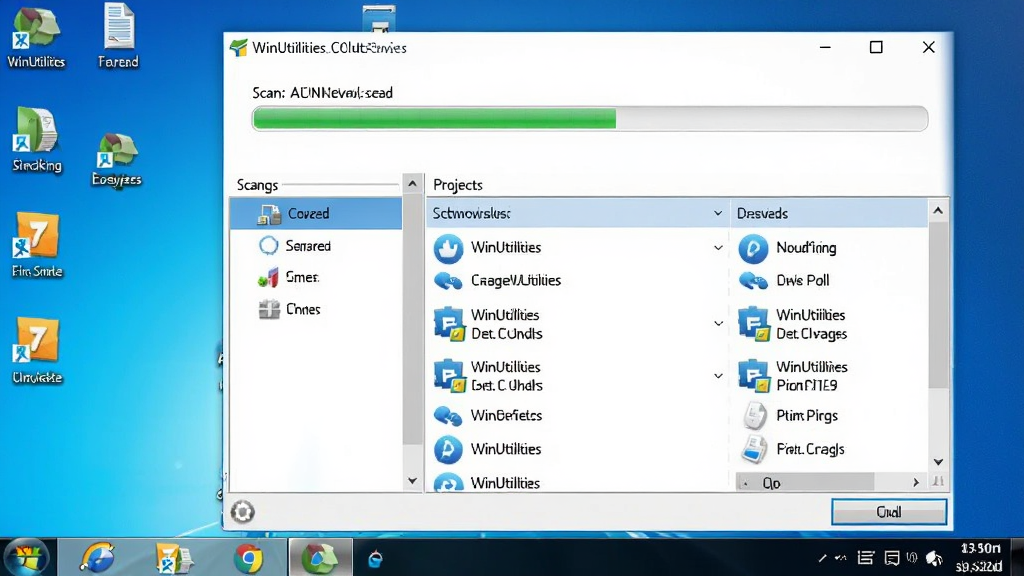Click the Coved item icon in Scangs list
1024x576 pixels.
(268, 214)
